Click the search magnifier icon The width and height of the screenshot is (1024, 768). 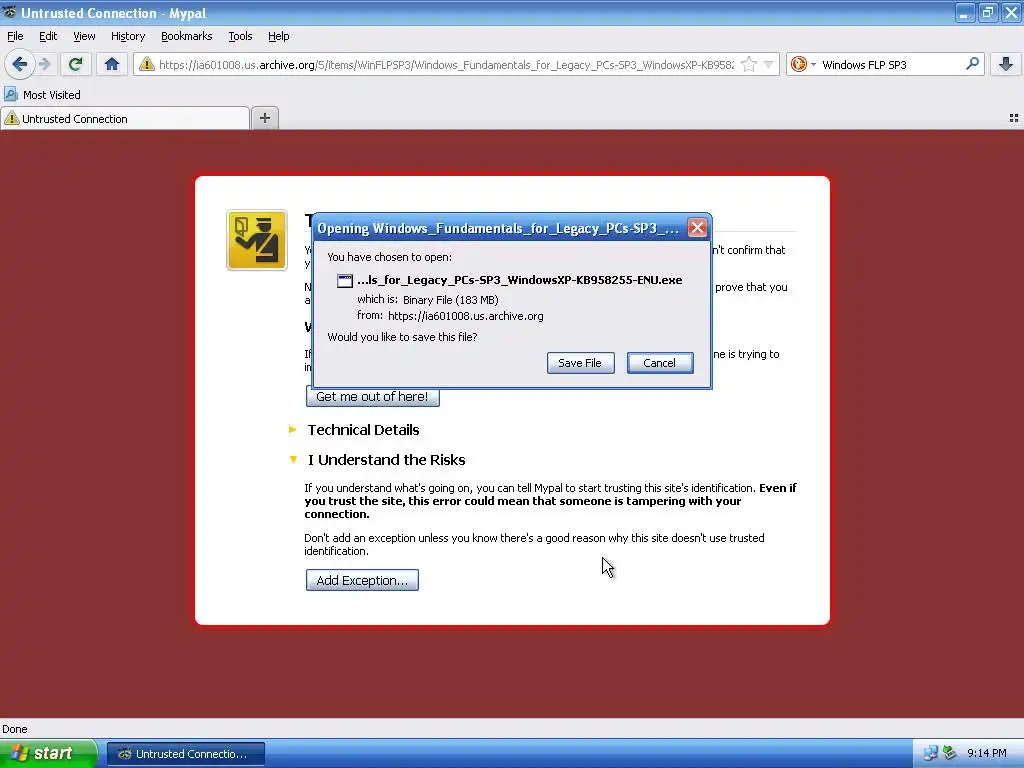972,63
